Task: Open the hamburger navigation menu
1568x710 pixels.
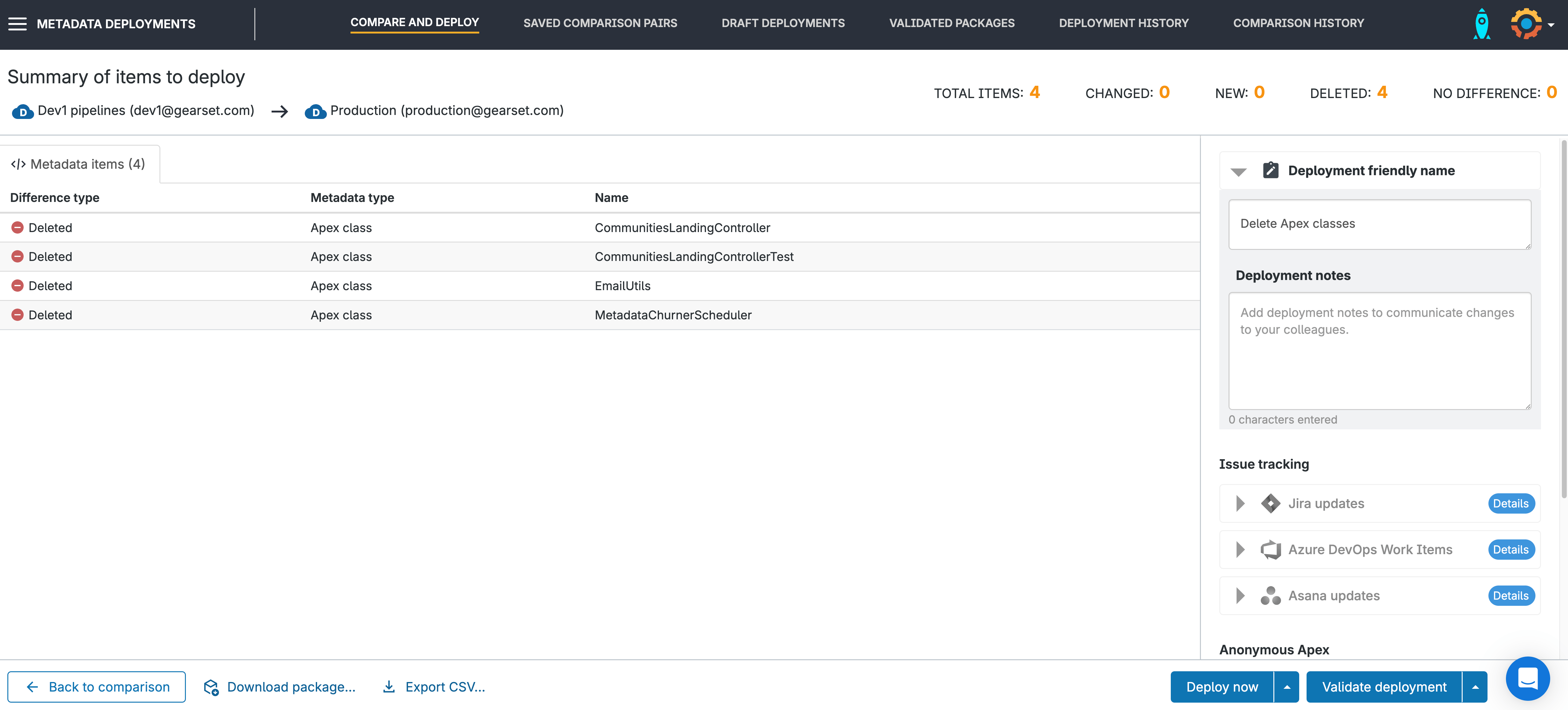Action: point(17,24)
